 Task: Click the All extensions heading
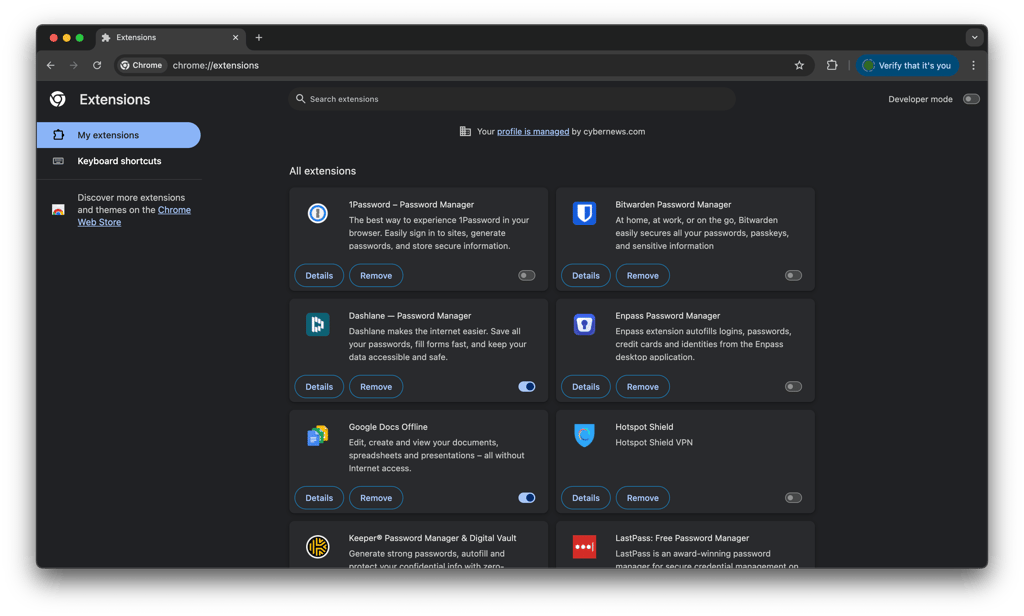click(323, 171)
